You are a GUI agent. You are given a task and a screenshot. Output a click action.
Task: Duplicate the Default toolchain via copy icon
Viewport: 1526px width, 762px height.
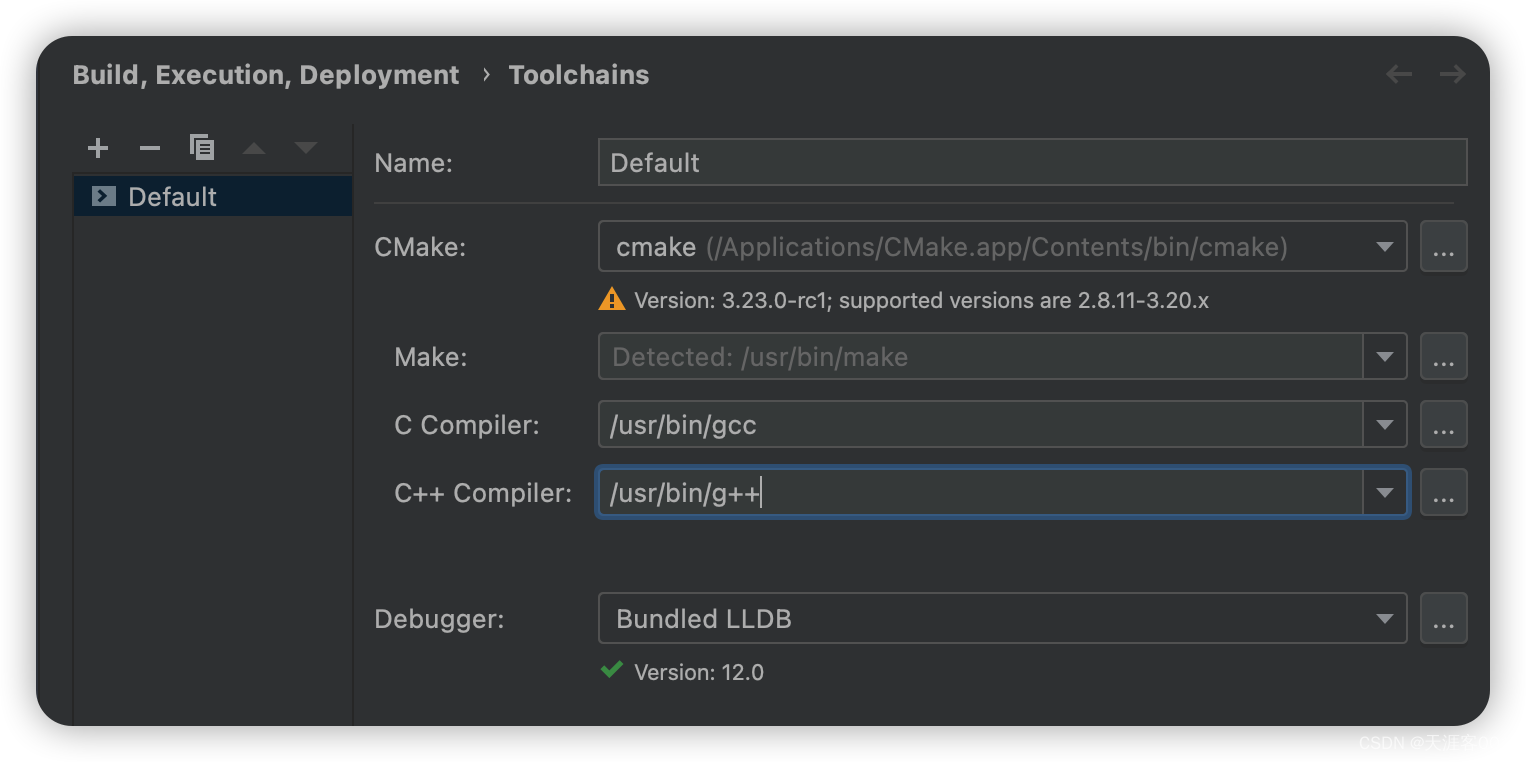pos(202,147)
